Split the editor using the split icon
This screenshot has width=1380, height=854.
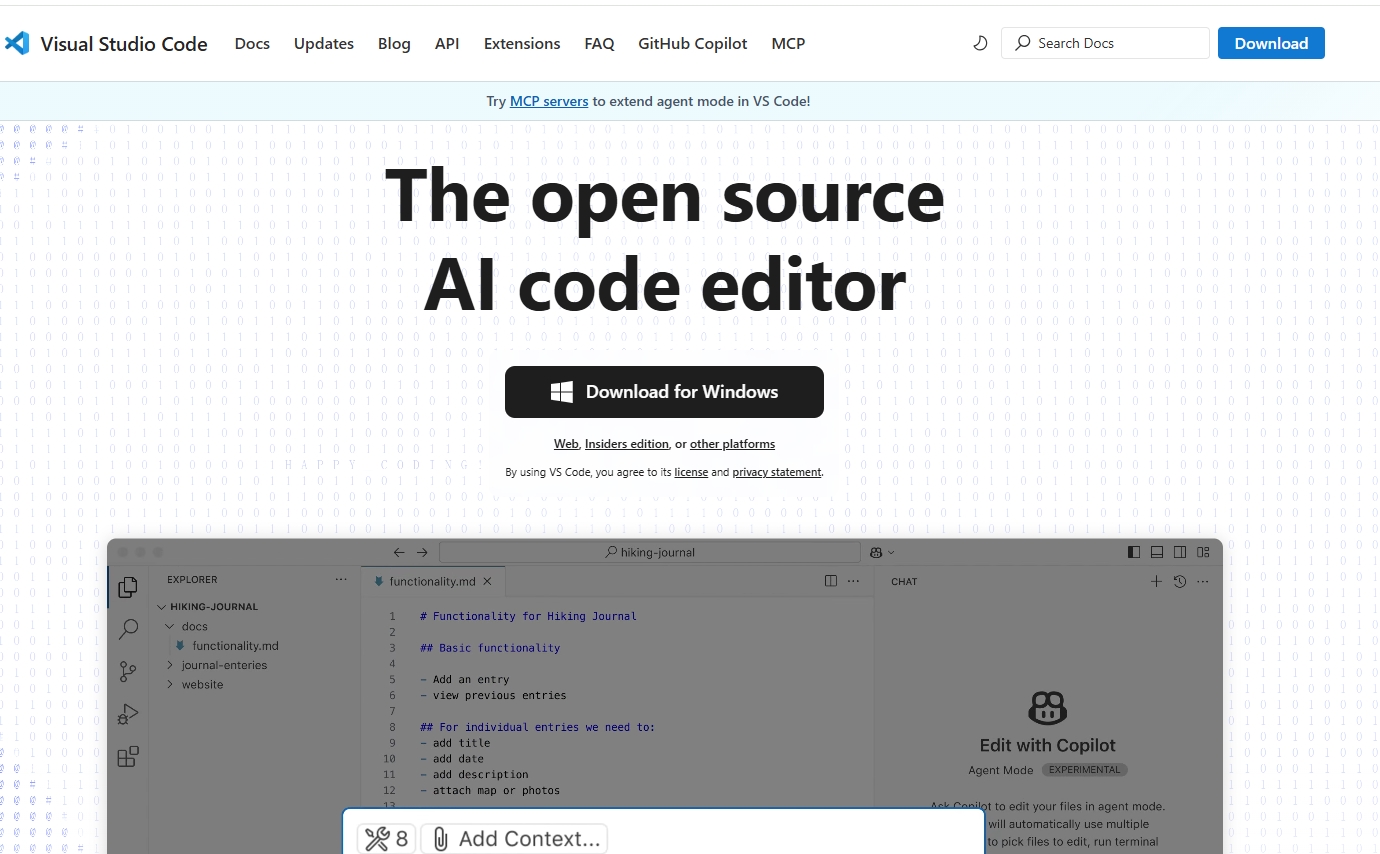831,581
